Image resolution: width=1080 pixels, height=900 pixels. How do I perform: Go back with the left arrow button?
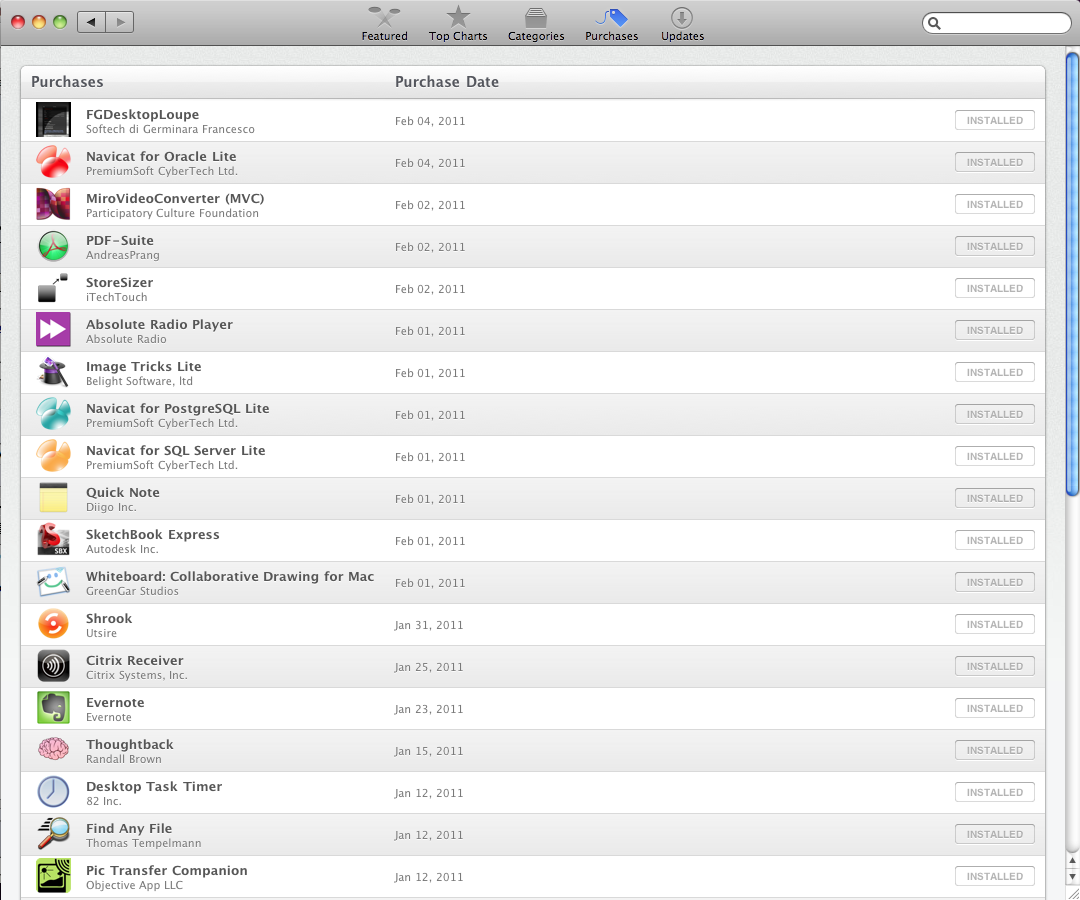tap(91, 22)
